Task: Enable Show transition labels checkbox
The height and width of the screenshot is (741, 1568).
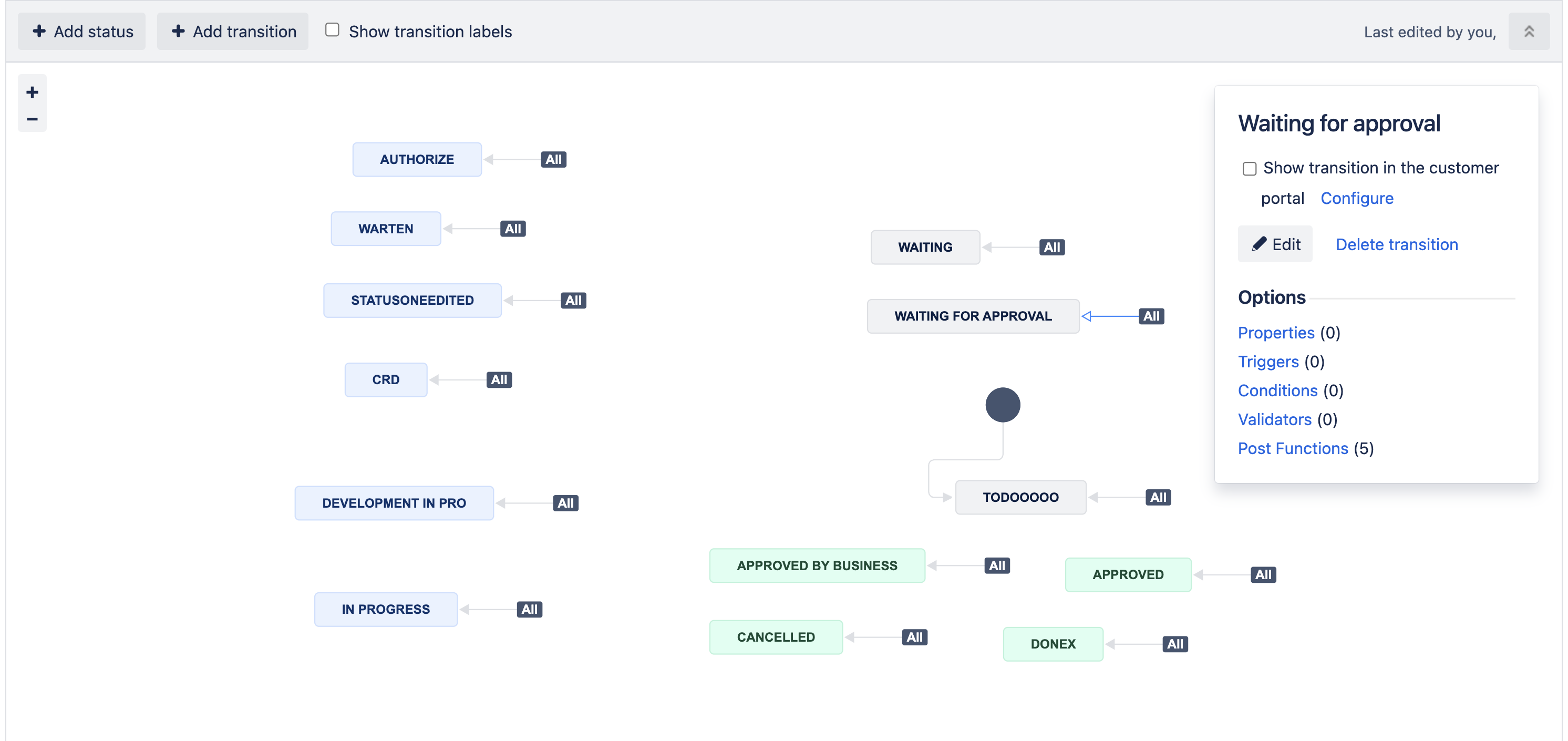Action: 332,30
